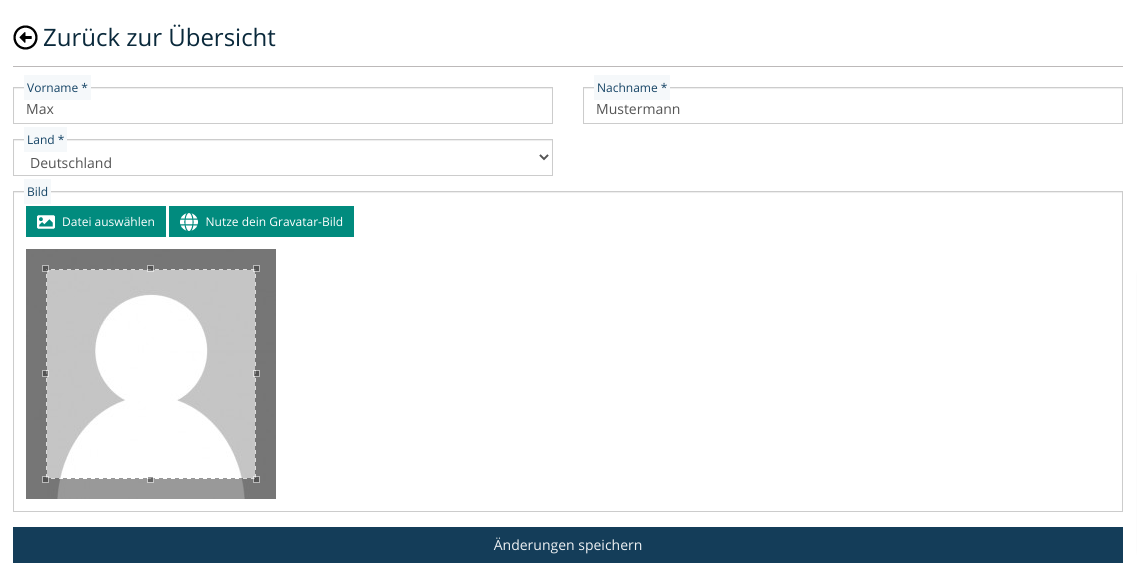Viewport: 1137px width, 572px height.
Task: Click the image icon on Datei auswählen
Action: (x=46, y=222)
